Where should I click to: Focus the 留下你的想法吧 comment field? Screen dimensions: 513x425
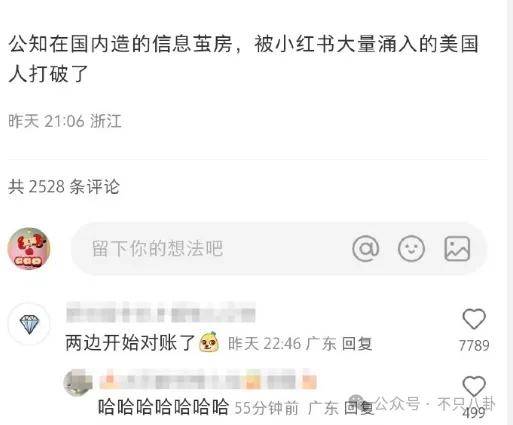pyautogui.click(x=279, y=249)
